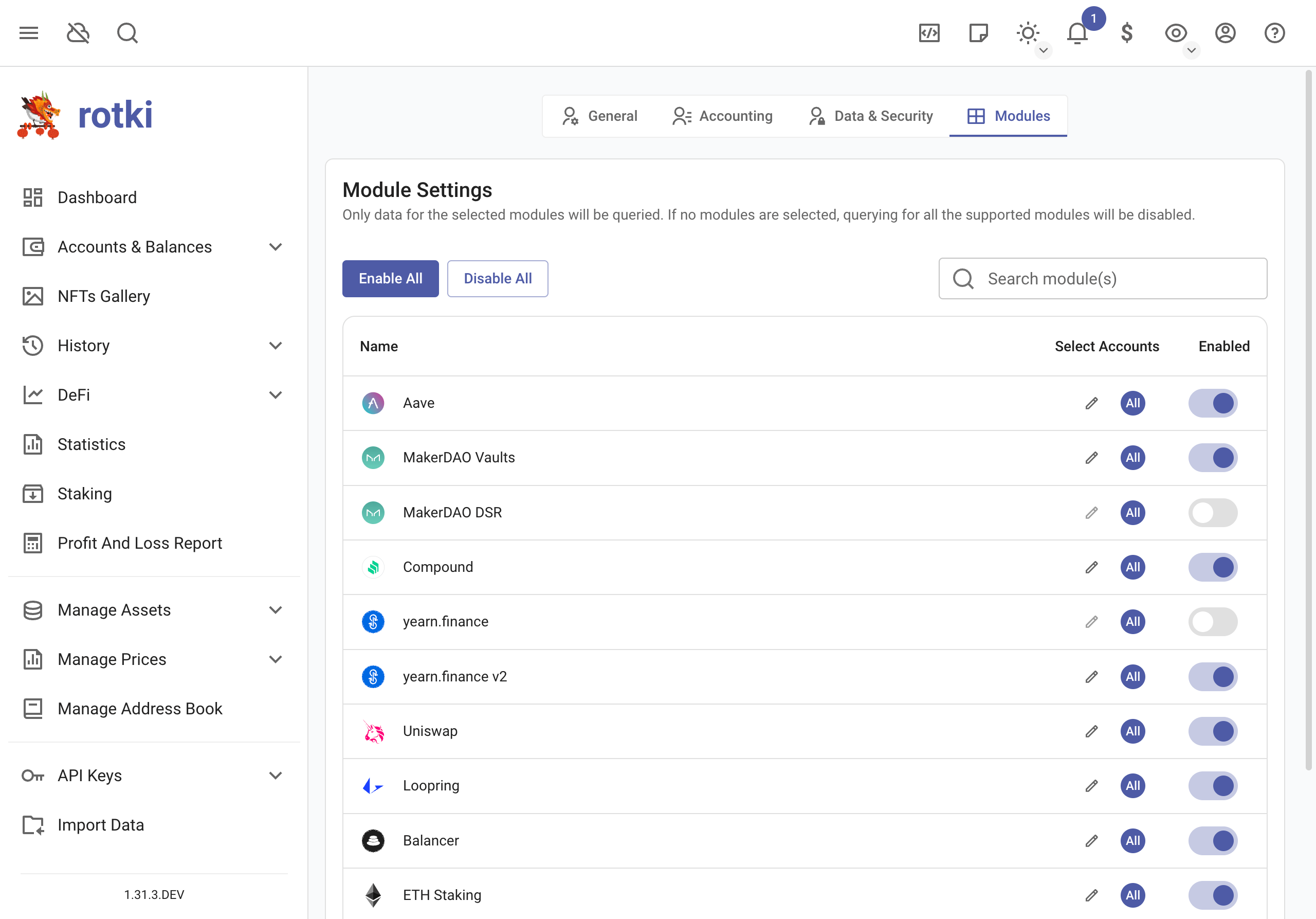Edit accounts pencil for Uniswap
Screen dimensions: 1316x919
(x=1092, y=731)
